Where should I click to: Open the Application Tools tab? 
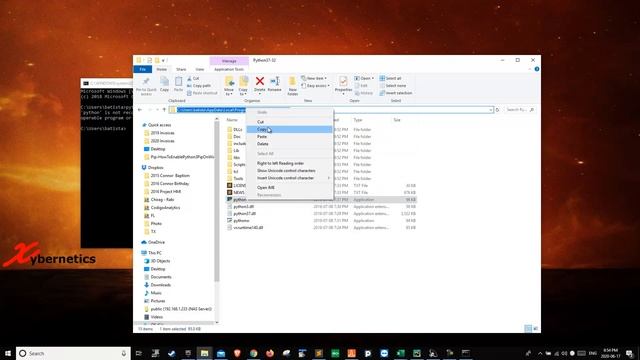pyautogui.click(x=229, y=69)
